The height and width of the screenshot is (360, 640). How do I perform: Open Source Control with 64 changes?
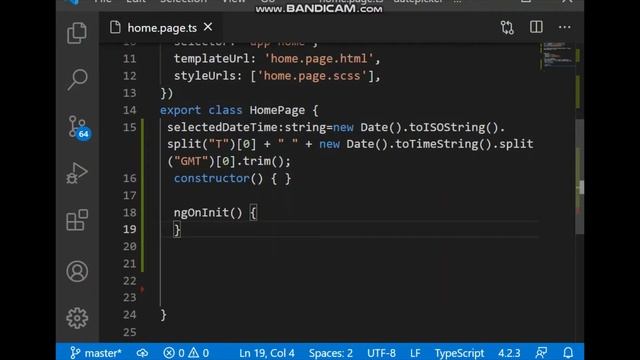tap(78, 127)
